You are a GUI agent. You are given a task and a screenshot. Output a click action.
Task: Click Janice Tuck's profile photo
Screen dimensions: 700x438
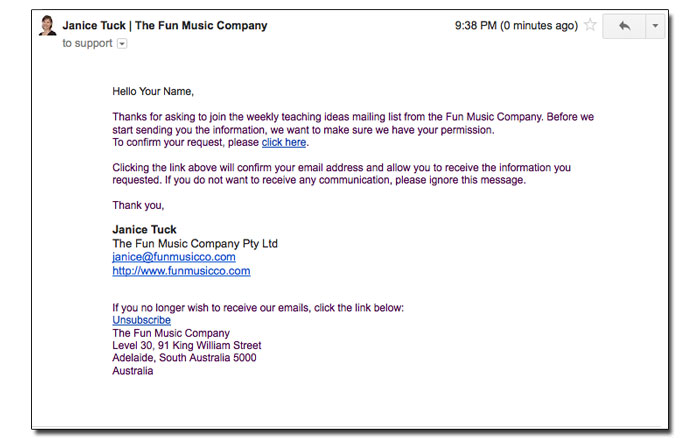coord(47,26)
